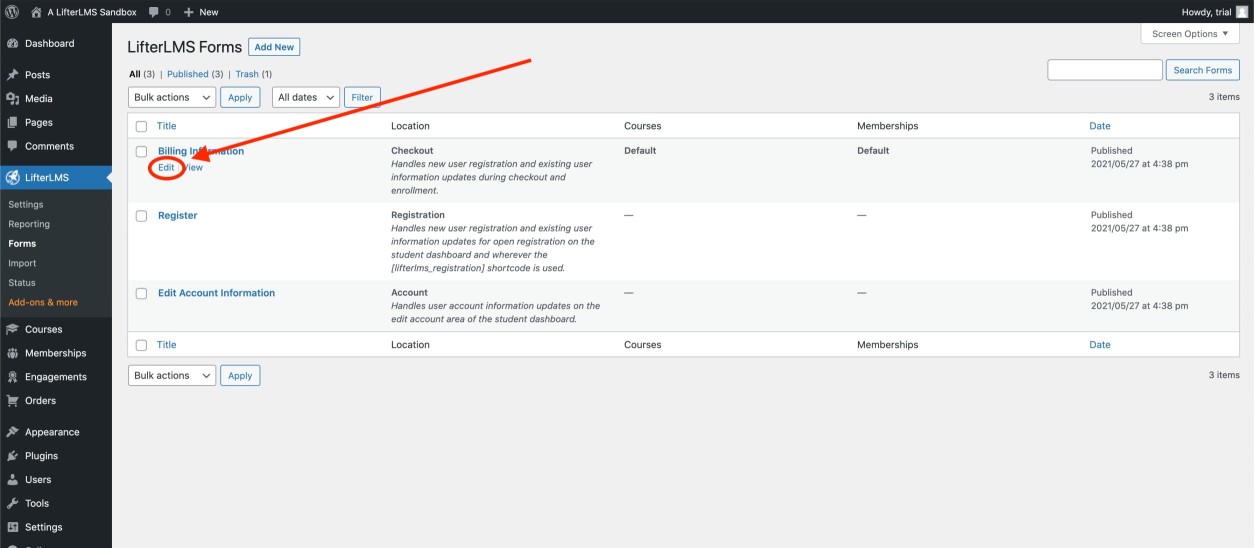Click 'Checkout' location text in Billing row
The image size is (1254, 548).
pyautogui.click(x=412, y=151)
